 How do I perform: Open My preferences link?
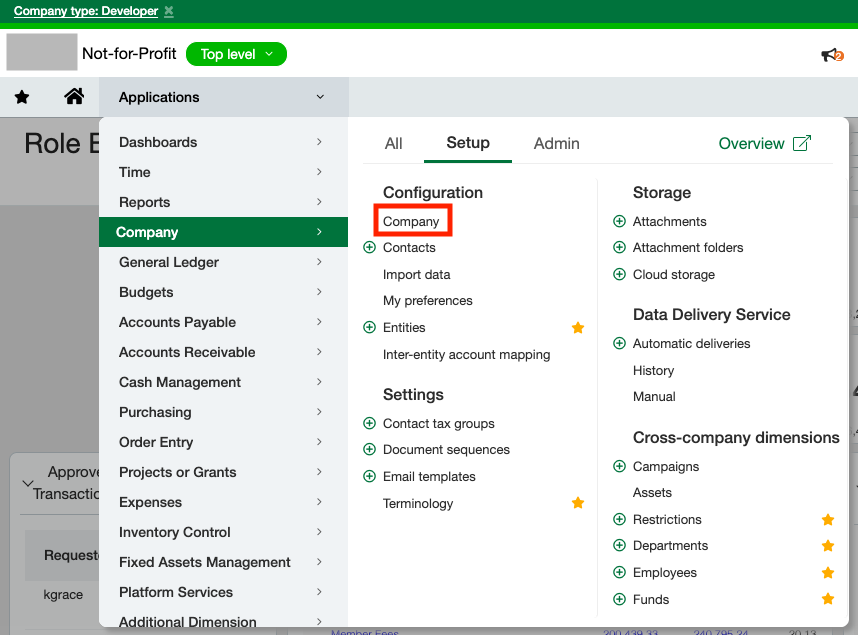pyautogui.click(x=427, y=301)
